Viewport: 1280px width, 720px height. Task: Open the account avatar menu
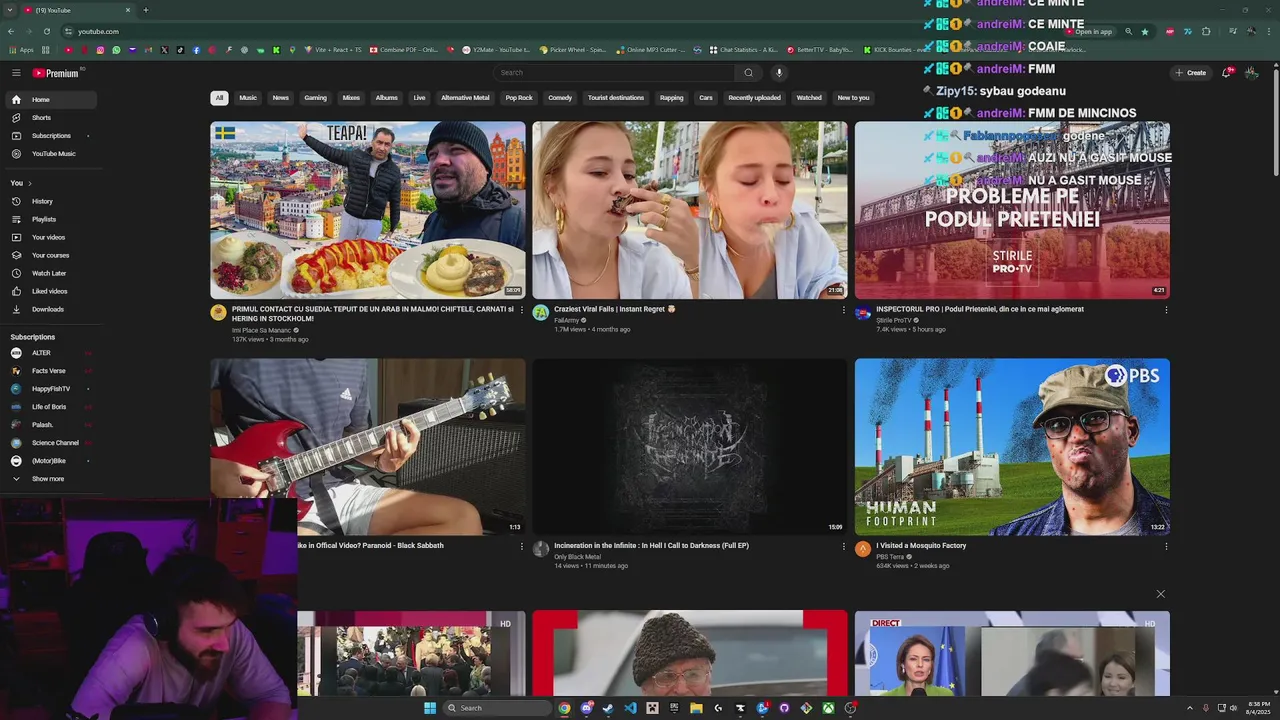coord(1251,73)
